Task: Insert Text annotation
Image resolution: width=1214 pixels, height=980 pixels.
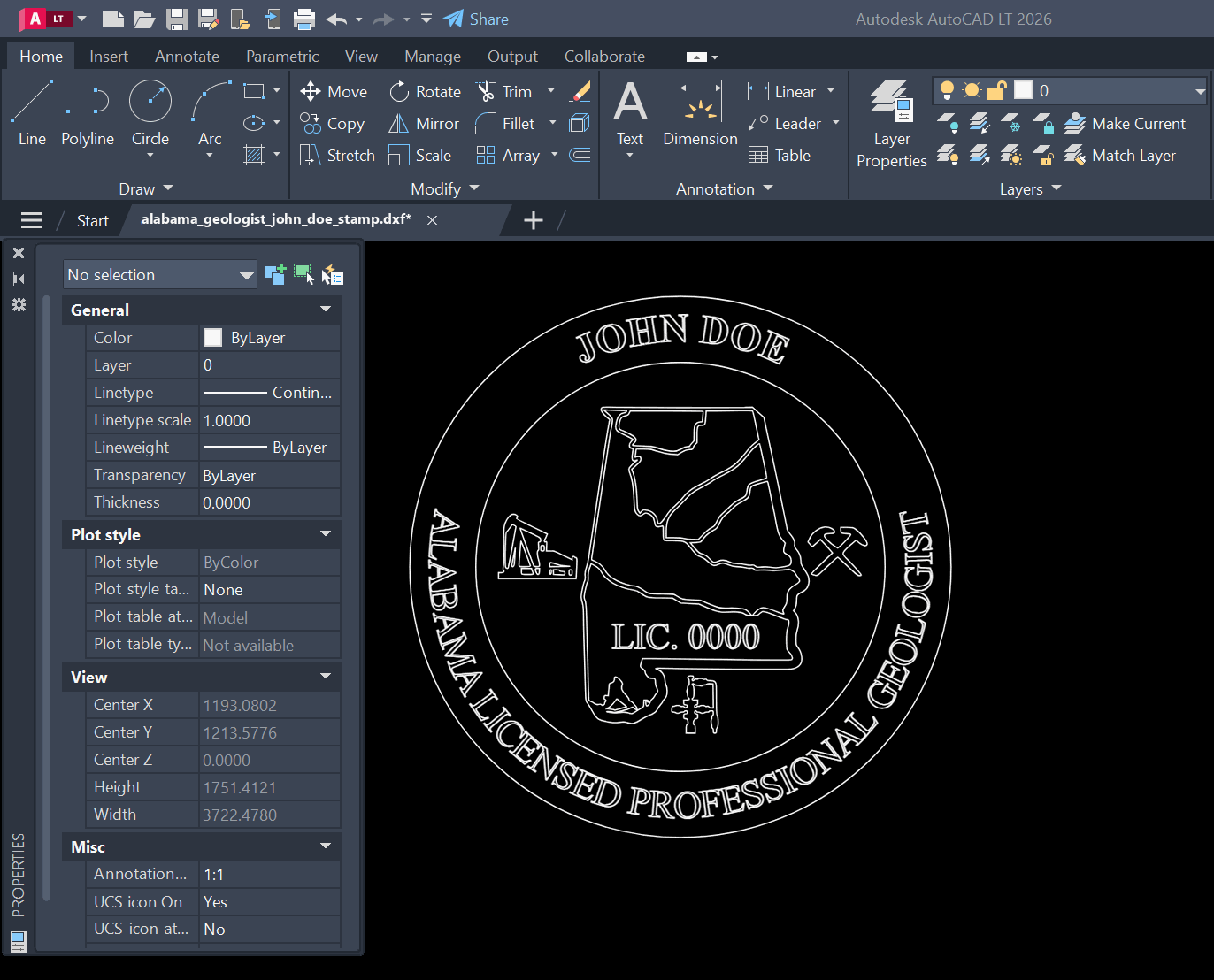Action: tap(630, 113)
